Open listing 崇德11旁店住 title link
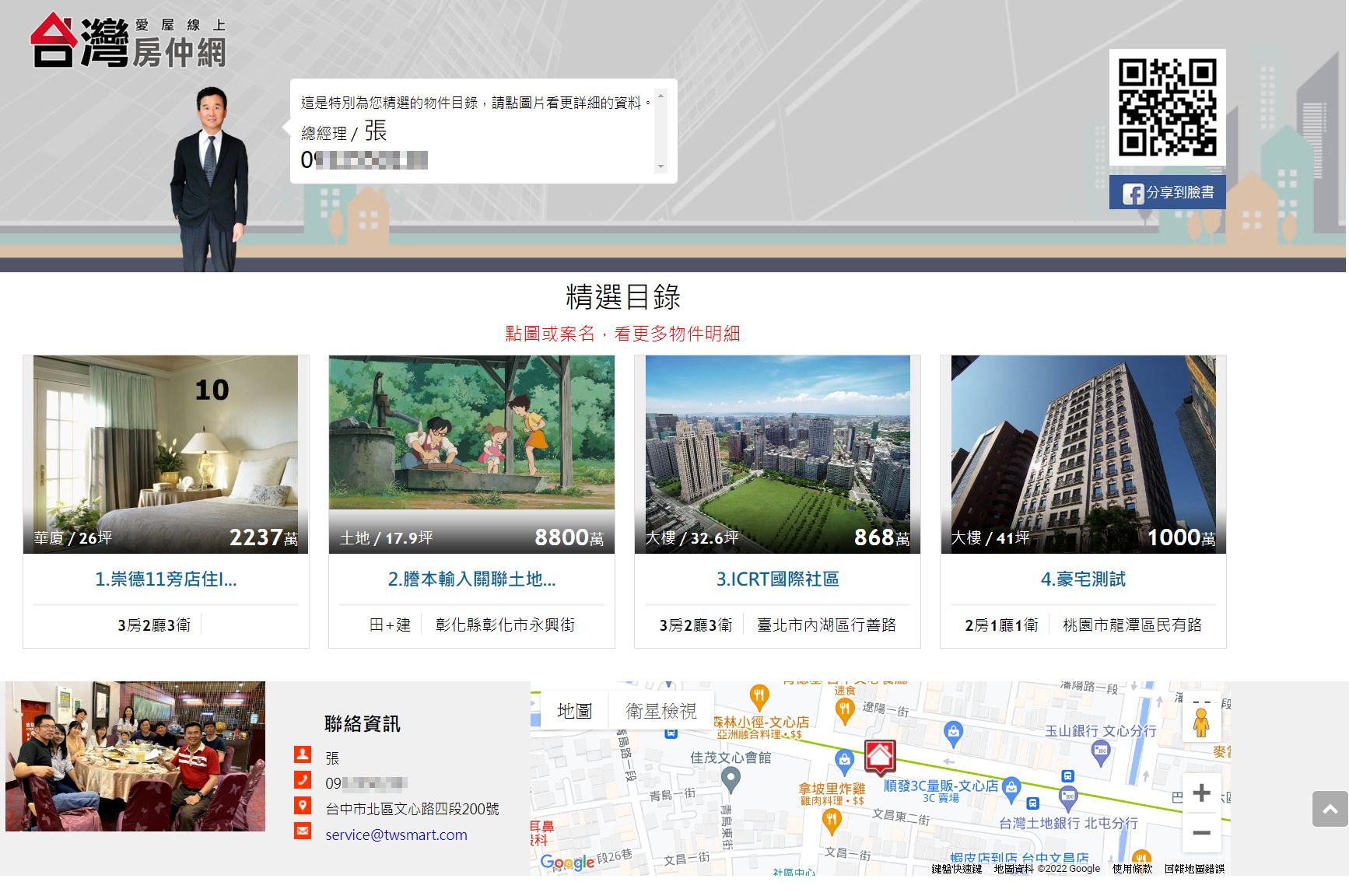This screenshot has height=896, width=1349. (166, 579)
